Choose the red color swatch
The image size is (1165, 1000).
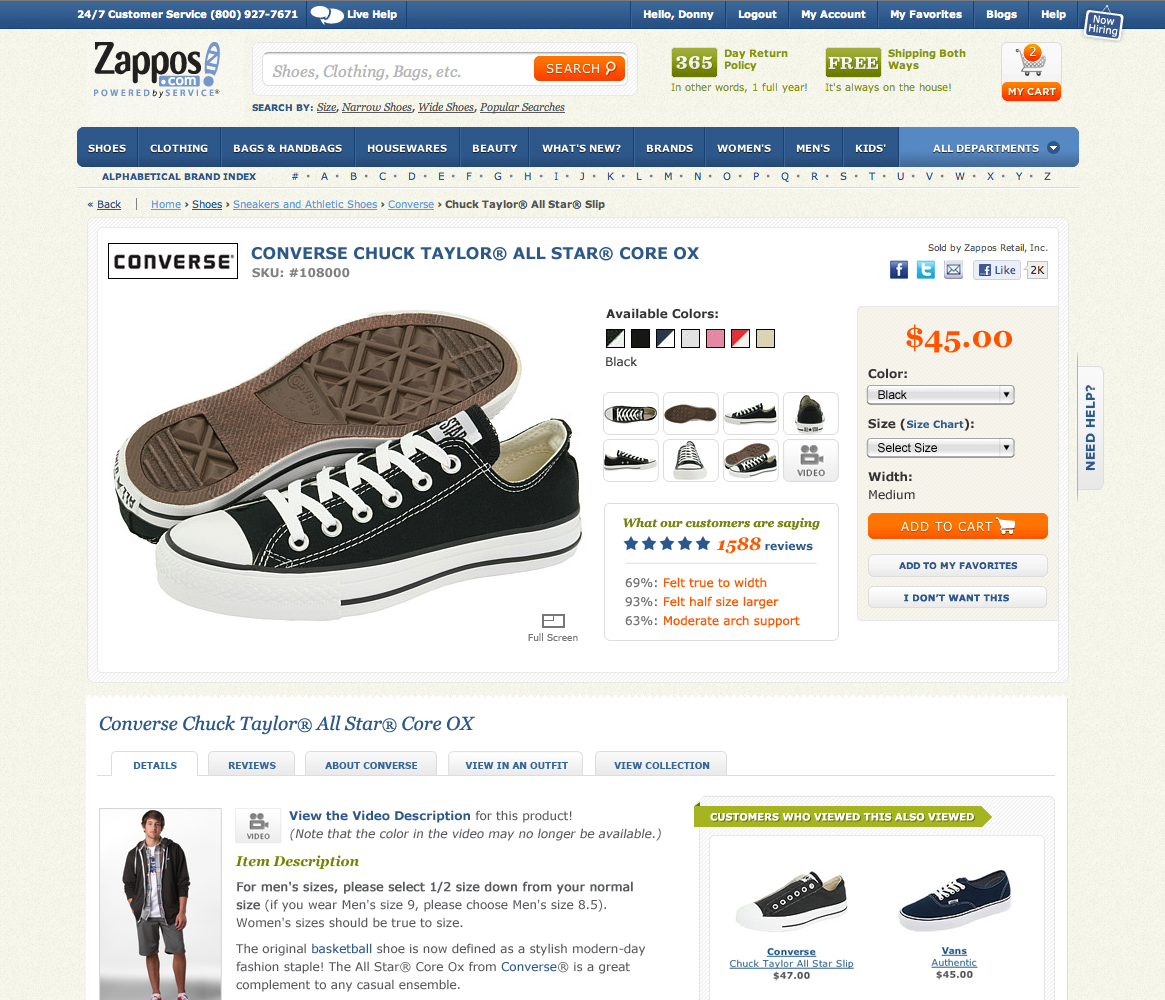pos(741,339)
